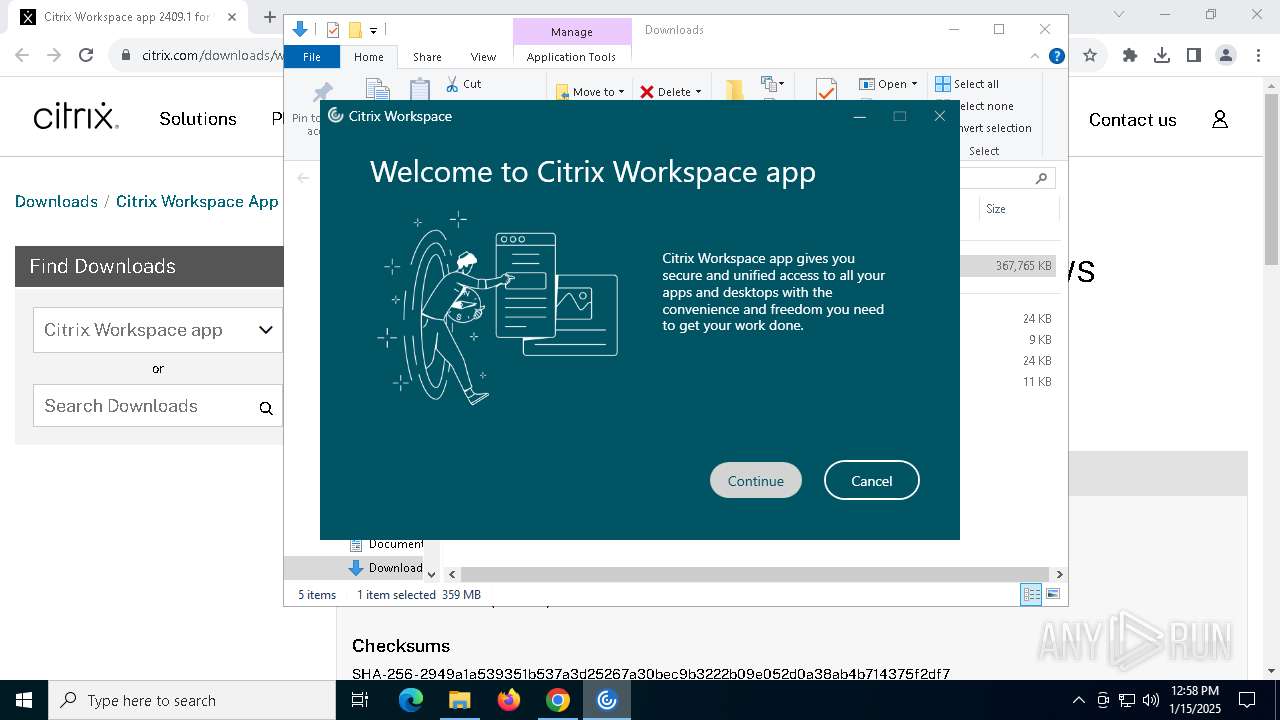1280x720 pixels.
Task: Collapse the Explorer ribbon chevron
Action: click(1035, 57)
